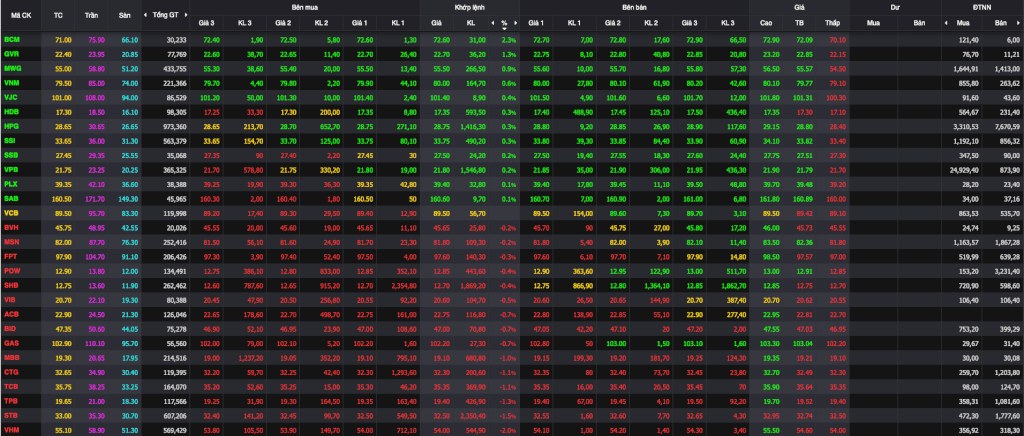Image resolution: width=1024 pixels, height=436 pixels.
Task: Sort by the Trần column header
Action: 91,14
